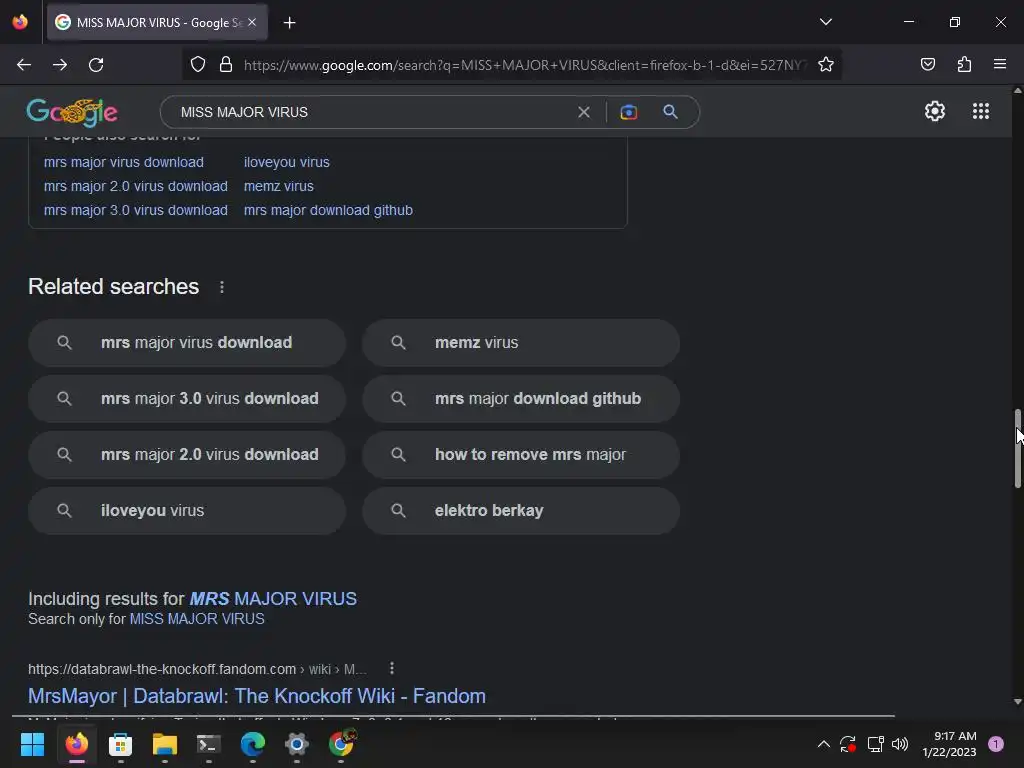Click the Google logo
The height and width of the screenshot is (768, 1024).
pyautogui.click(x=72, y=112)
